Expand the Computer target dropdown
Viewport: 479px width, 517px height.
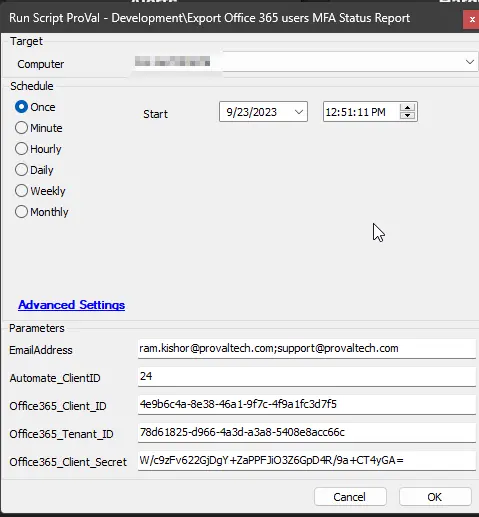[x=470, y=62]
